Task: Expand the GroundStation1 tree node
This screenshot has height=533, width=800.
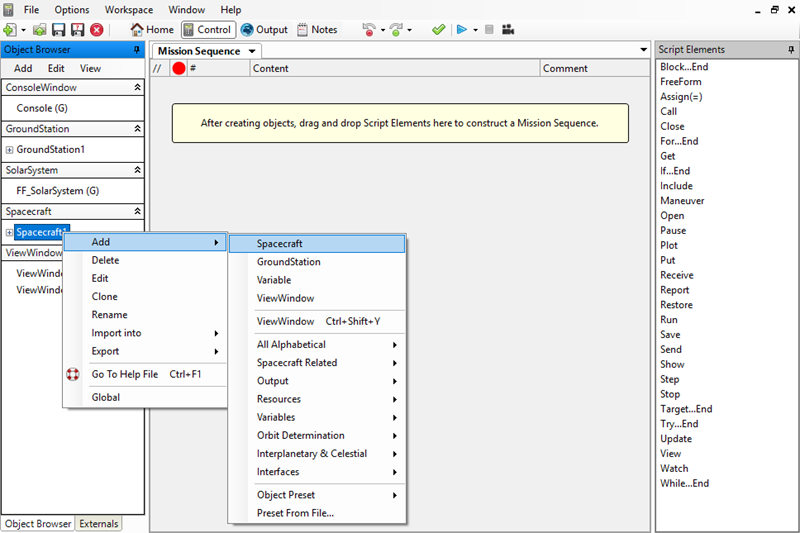Action: pos(9,150)
